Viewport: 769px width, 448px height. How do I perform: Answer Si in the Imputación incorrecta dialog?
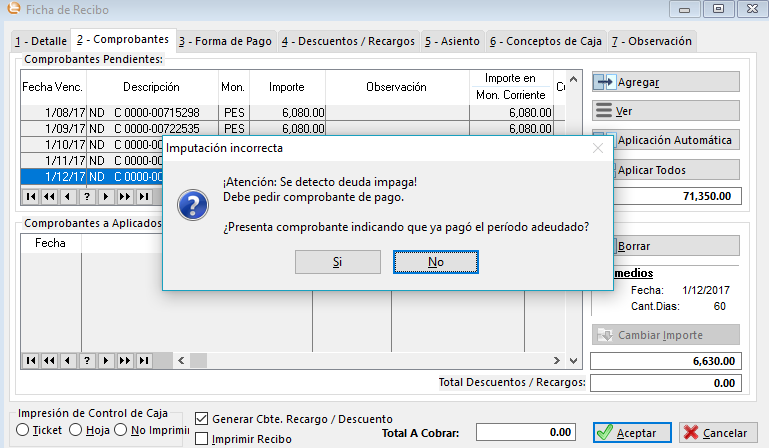click(338, 261)
